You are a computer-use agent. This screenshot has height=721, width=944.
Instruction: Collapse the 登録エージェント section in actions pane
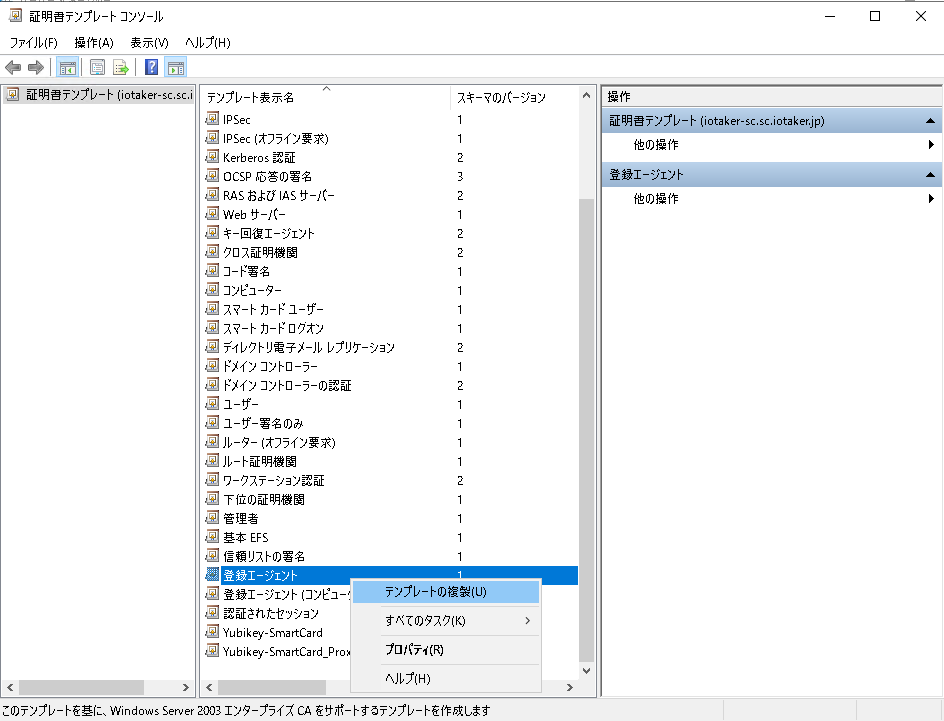tap(929, 174)
